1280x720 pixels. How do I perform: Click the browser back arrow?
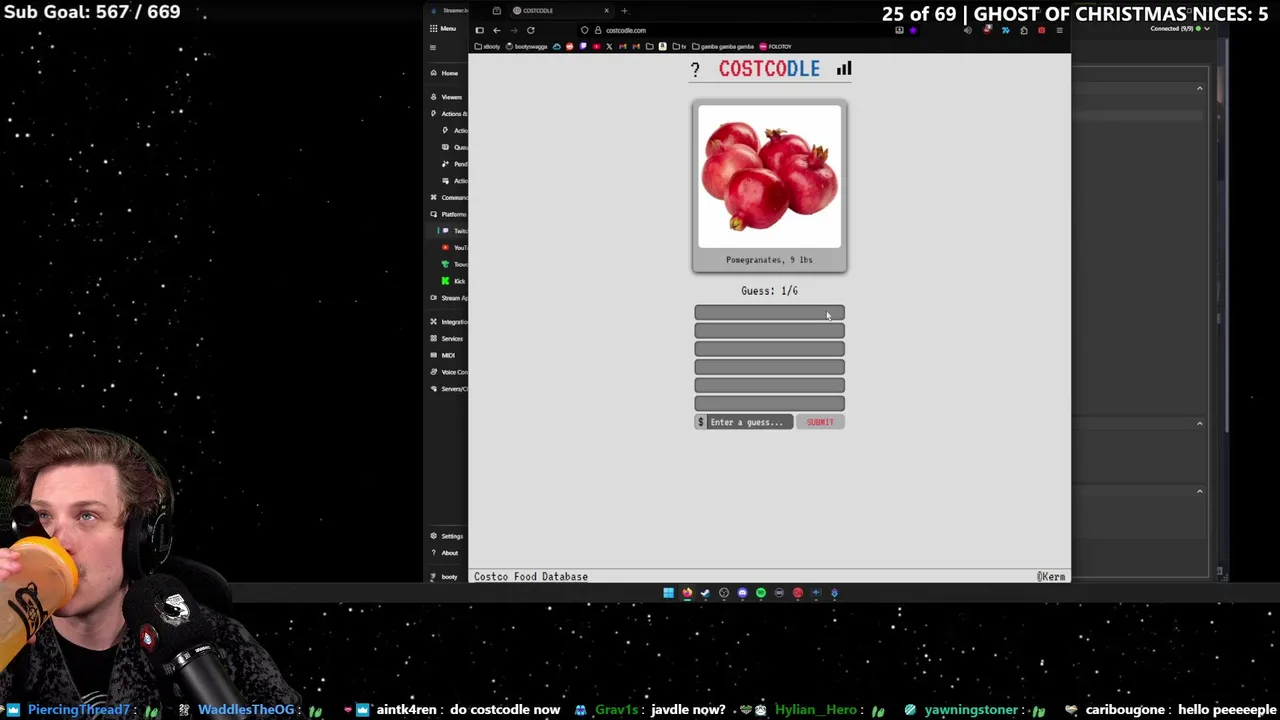[497, 30]
